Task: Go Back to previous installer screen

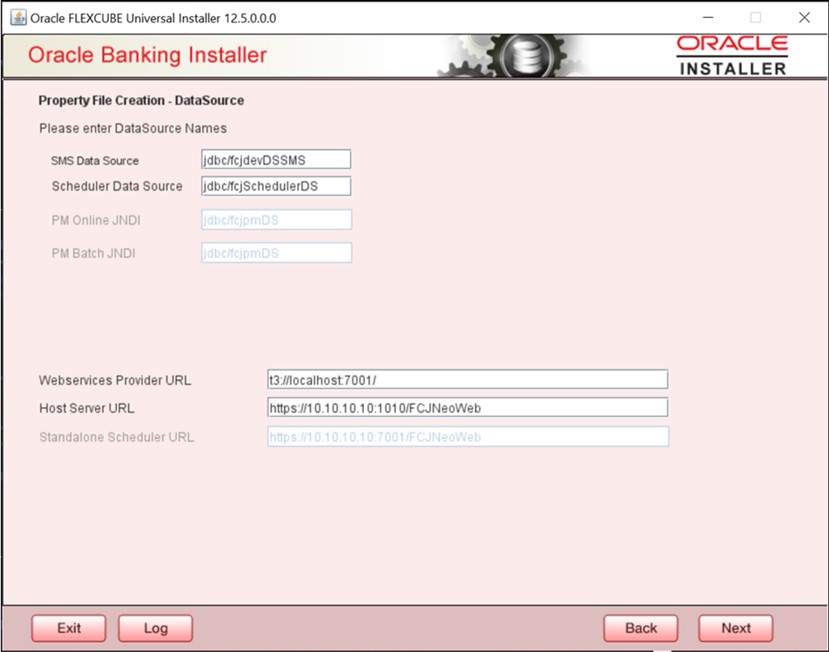Action: pos(641,628)
